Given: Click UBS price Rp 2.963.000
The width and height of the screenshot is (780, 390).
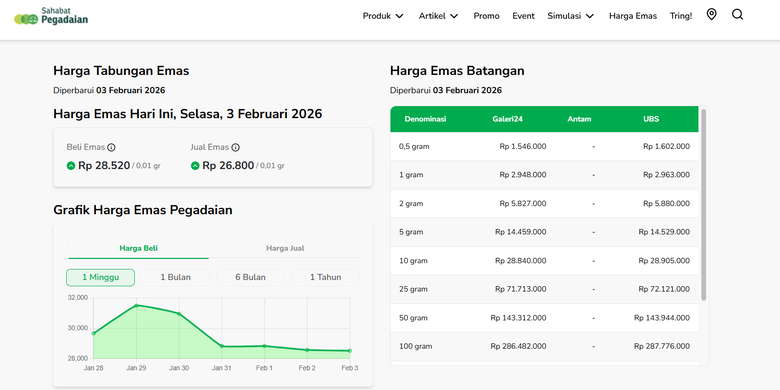Looking at the screenshot, I should [x=666, y=175].
